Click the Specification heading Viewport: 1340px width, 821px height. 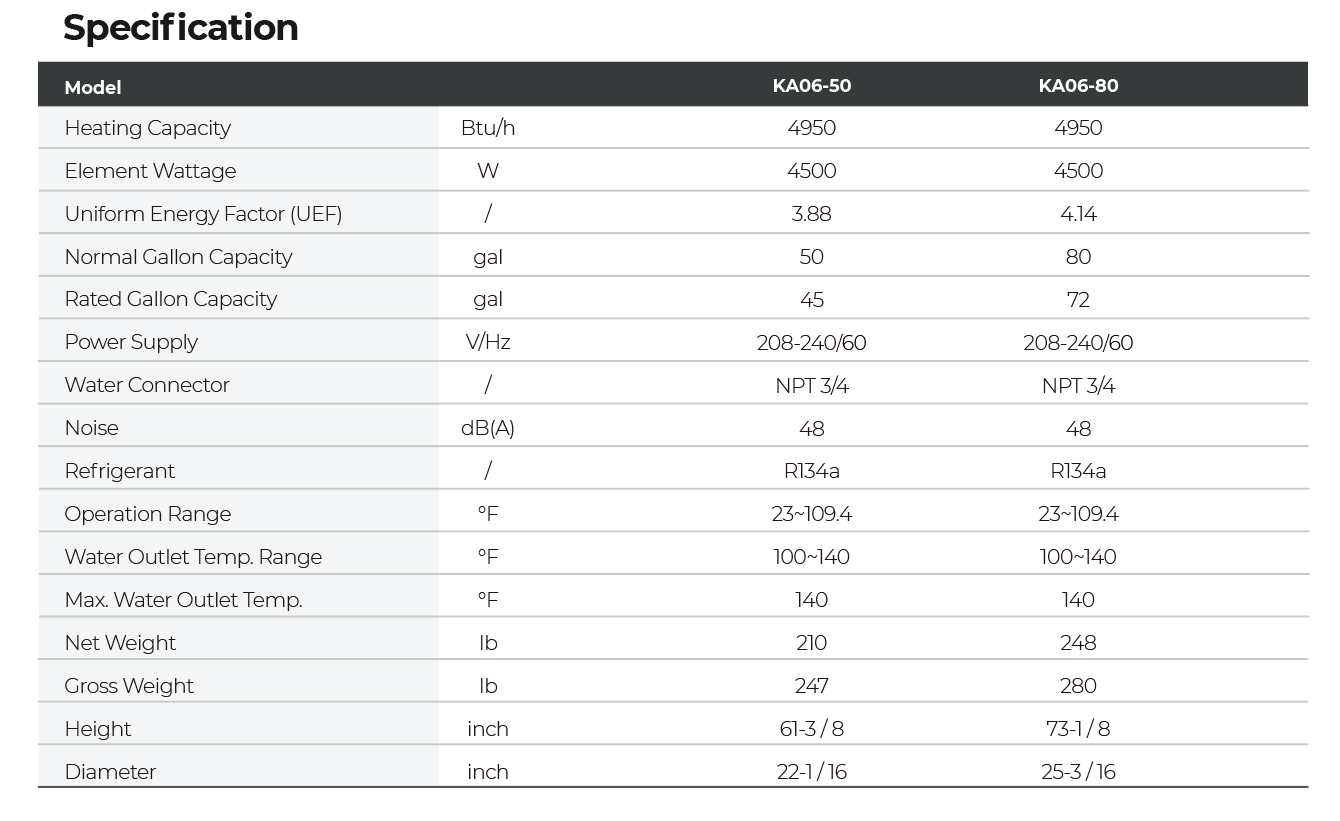click(x=181, y=28)
